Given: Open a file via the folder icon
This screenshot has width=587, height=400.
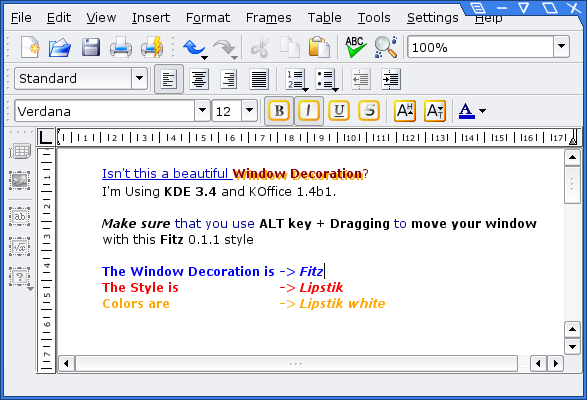Looking at the screenshot, I should click(x=60, y=48).
